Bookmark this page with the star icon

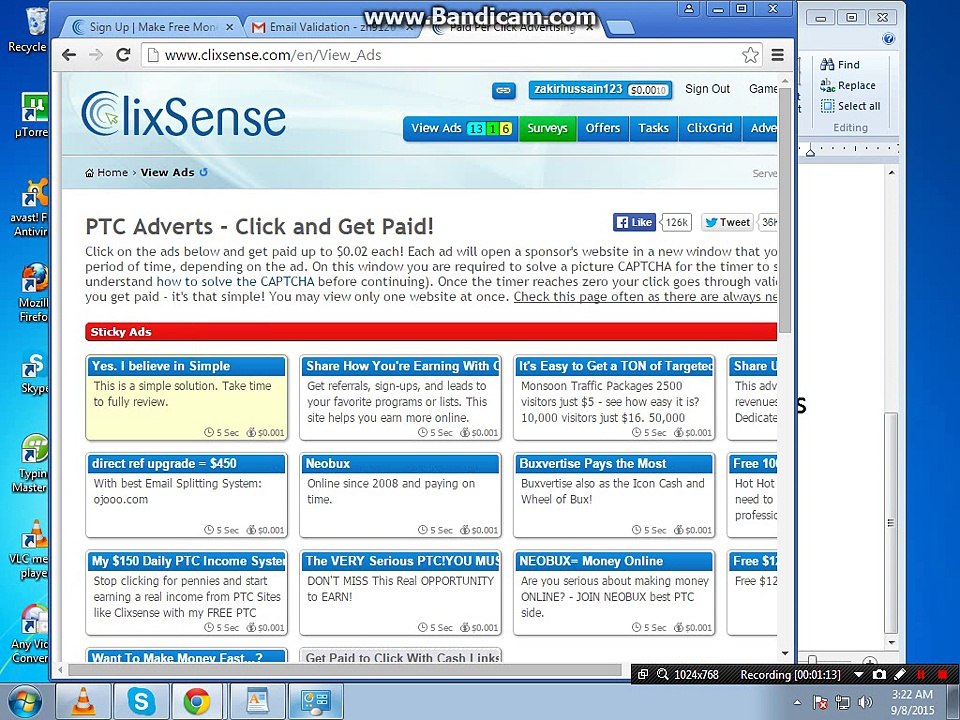(x=750, y=55)
